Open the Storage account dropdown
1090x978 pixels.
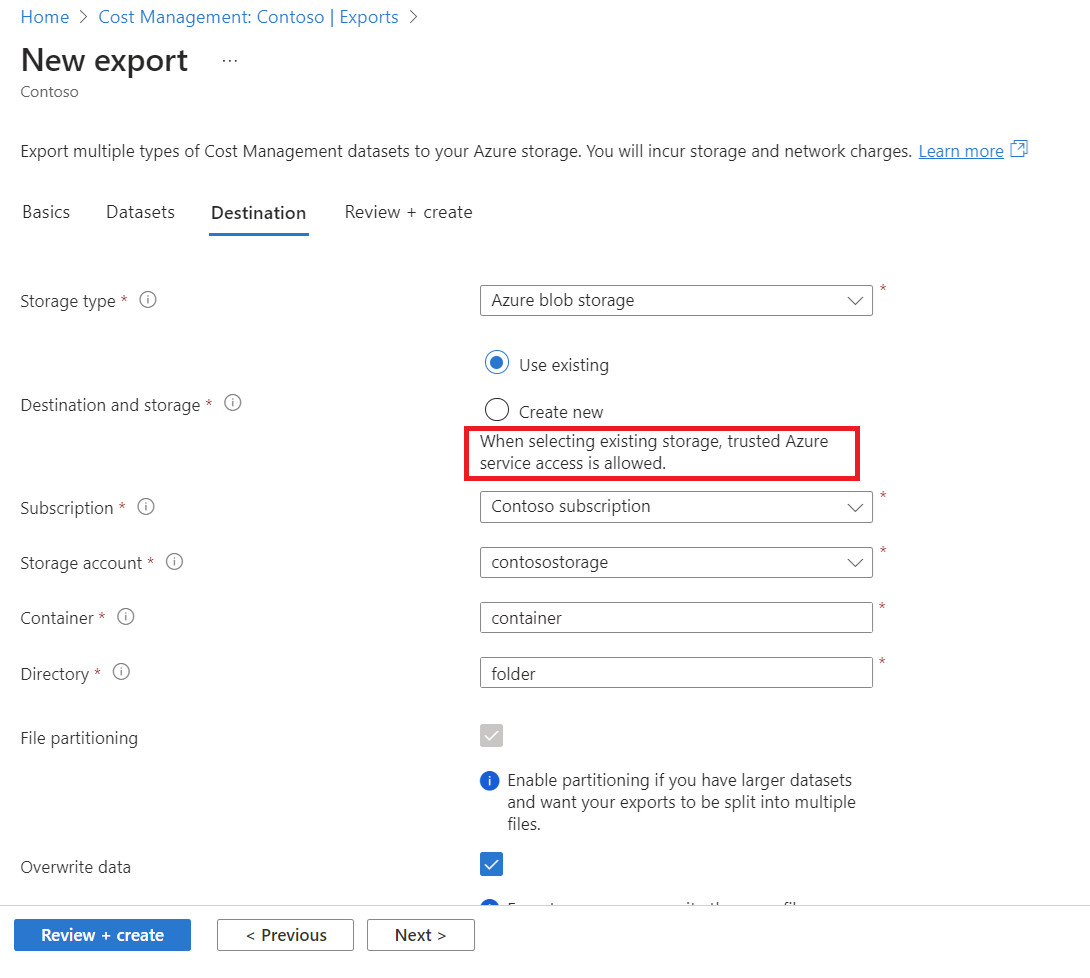[x=676, y=562]
